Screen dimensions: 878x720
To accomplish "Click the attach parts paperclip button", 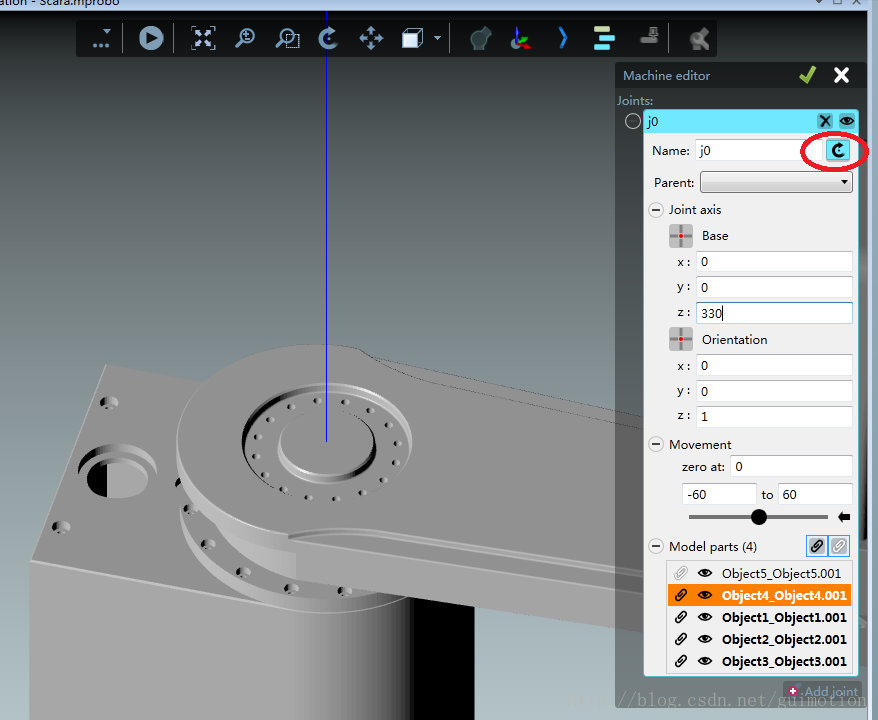I will [817, 546].
